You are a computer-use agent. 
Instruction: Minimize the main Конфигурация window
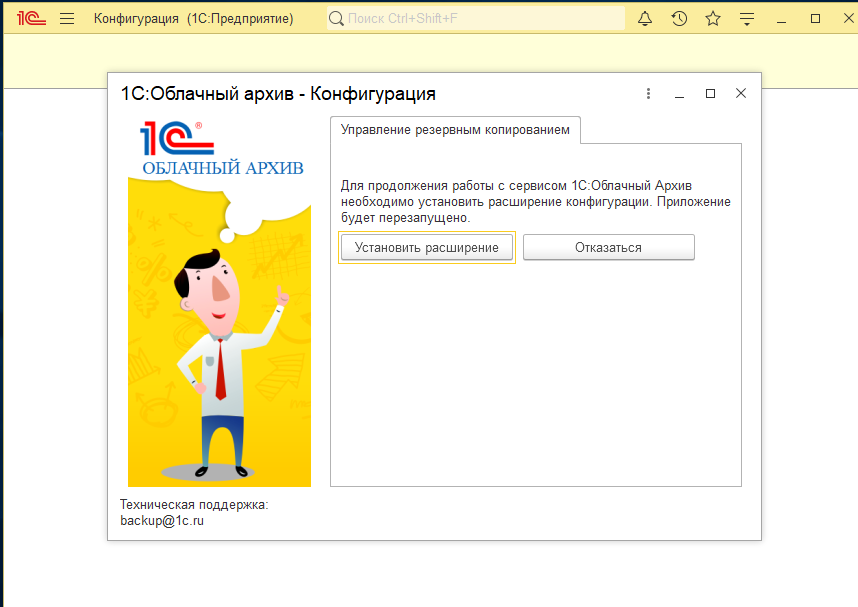[781, 21]
